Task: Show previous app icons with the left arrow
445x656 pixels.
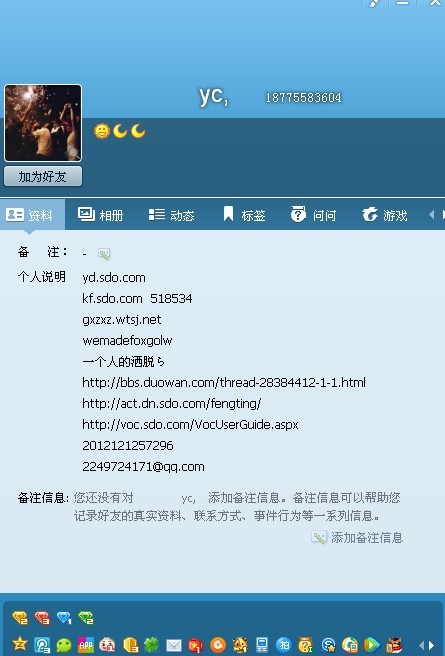Action: (x=422, y=646)
